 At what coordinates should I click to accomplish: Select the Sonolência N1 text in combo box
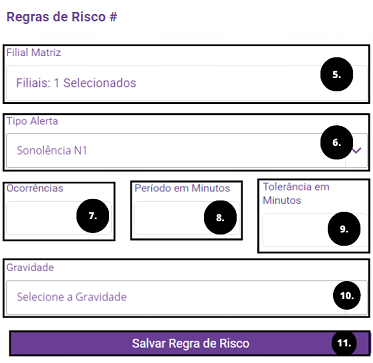pyautogui.click(x=52, y=151)
